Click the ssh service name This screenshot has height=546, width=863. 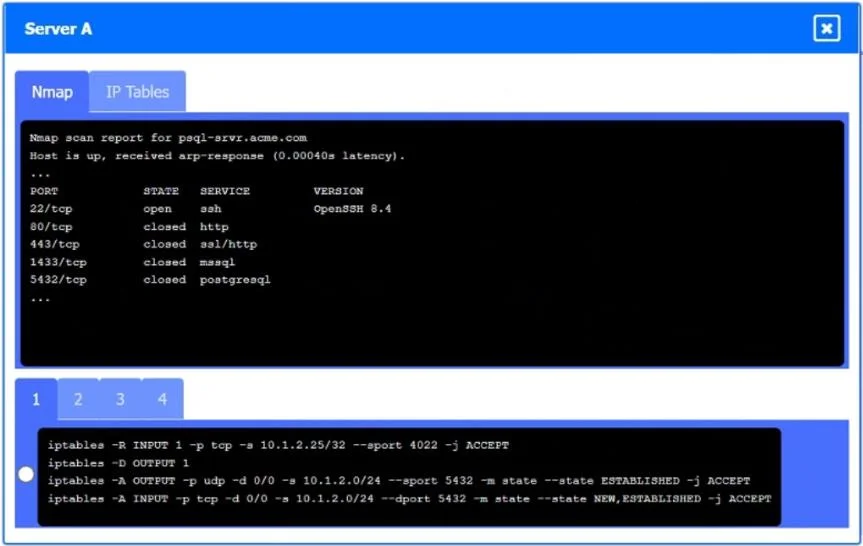tap(211, 209)
